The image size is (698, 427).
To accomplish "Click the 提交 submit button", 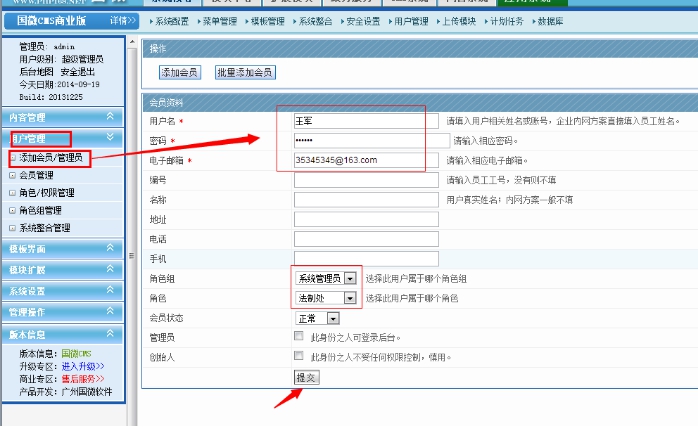I will click(x=306, y=377).
